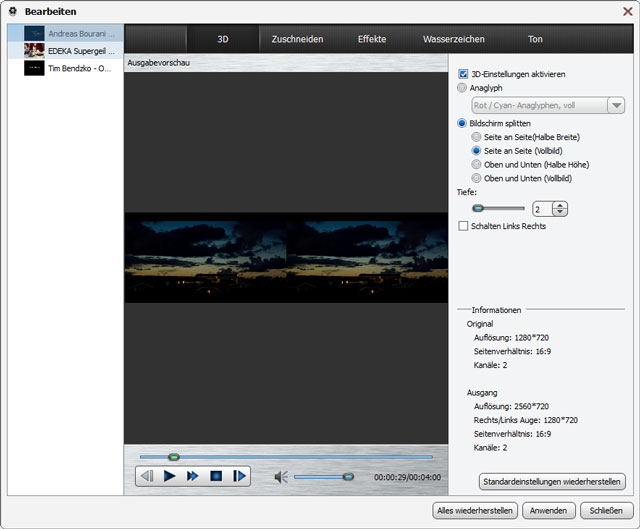Click the output Auflösung: 2560*720 text
640x529 pixels.
pos(511,406)
